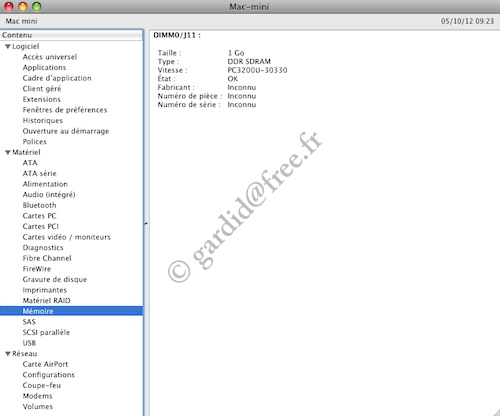Viewport: 500px width, 416px height.
Task: Select Gravure de disque entry
Action: tap(55, 280)
